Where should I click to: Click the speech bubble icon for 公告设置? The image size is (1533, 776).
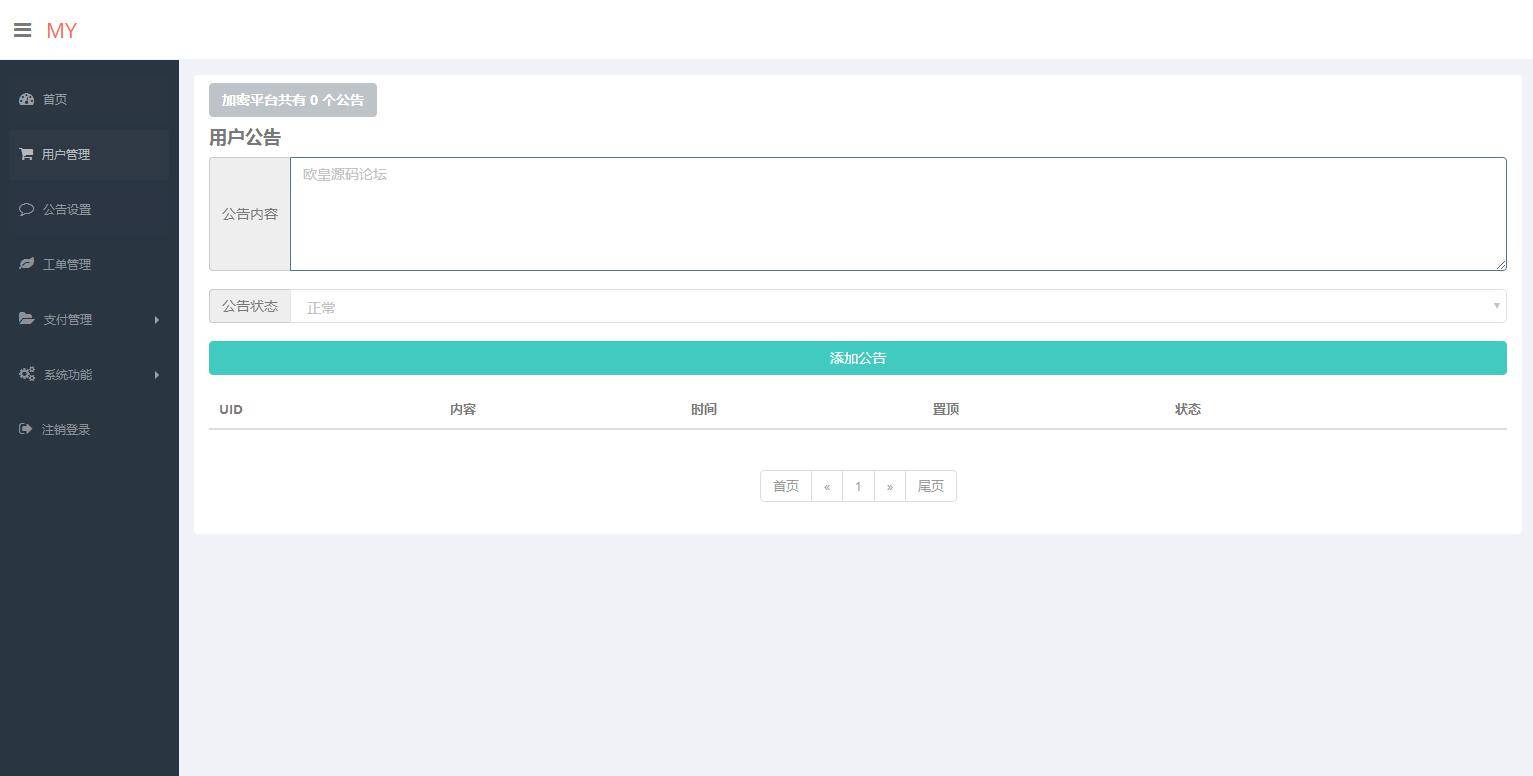[x=26, y=209]
